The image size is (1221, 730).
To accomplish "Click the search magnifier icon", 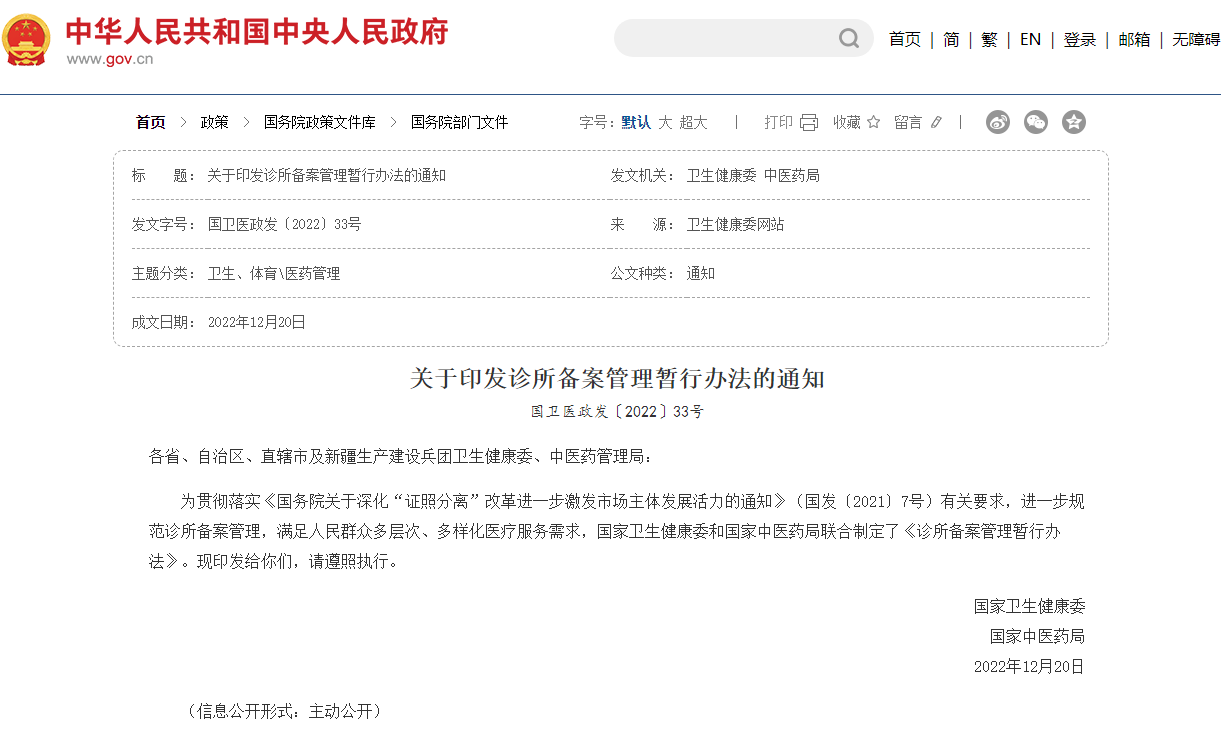I will (x=849, y=39).
